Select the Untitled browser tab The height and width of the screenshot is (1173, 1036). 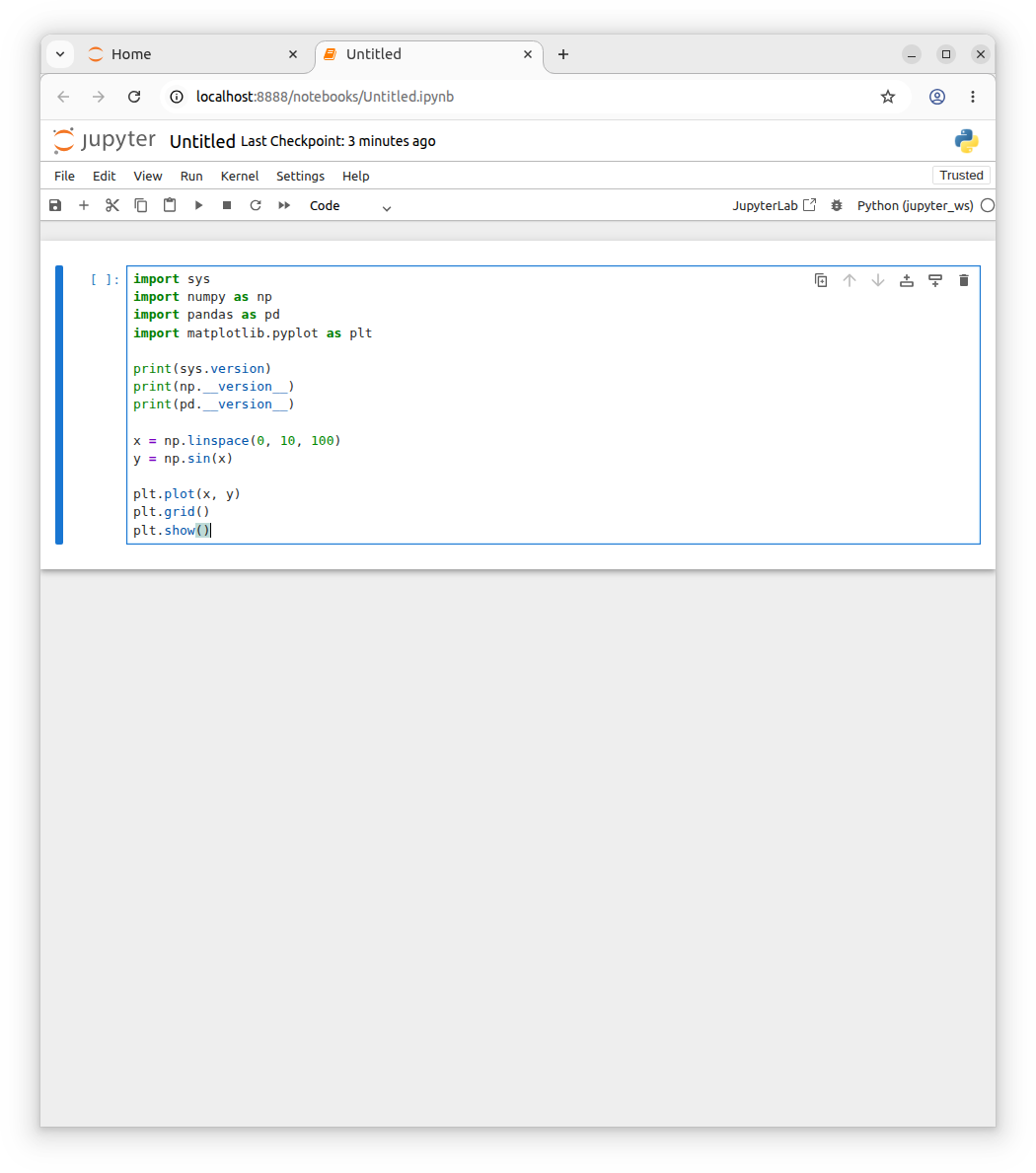click(426, 54)
